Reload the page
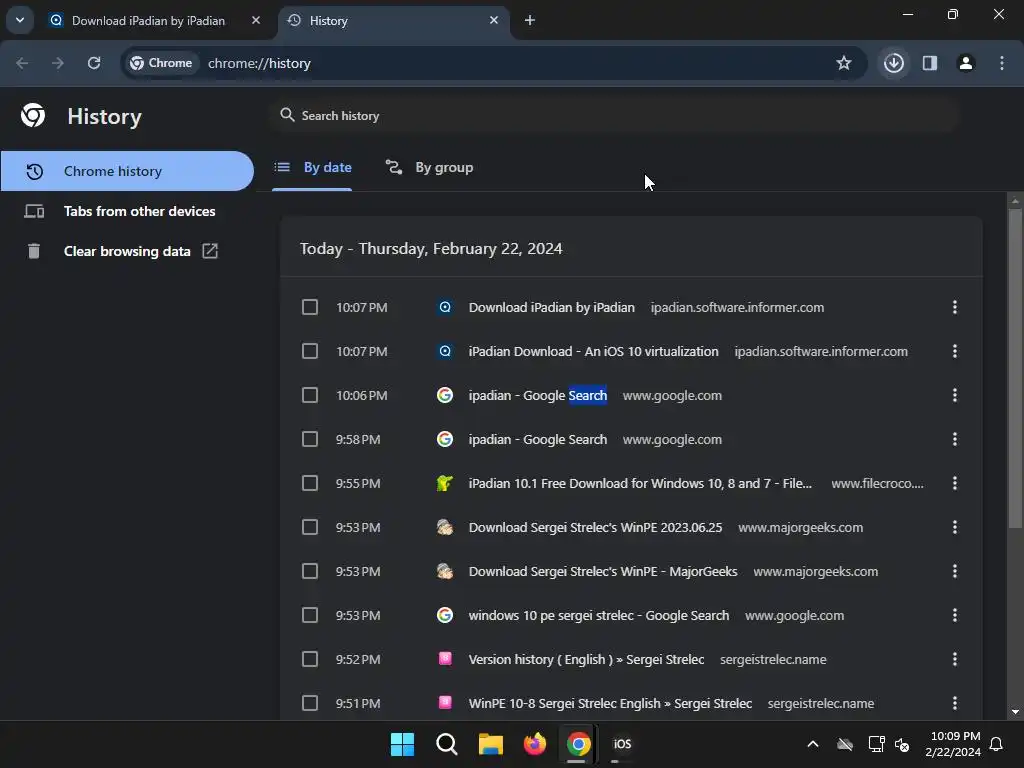 click(94, 63)
